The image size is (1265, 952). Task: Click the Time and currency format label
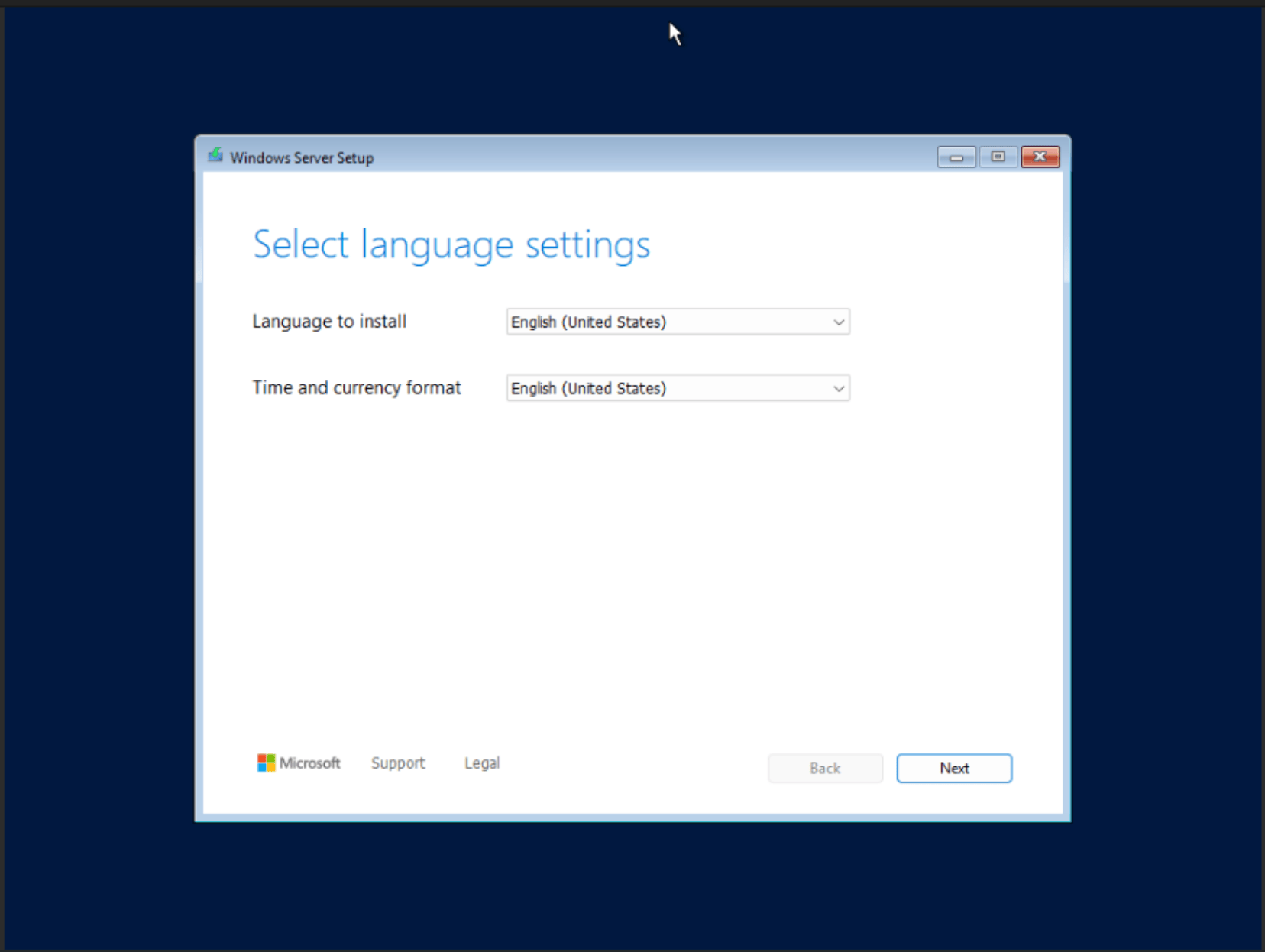pyautogui.click(x=356, y=388)
